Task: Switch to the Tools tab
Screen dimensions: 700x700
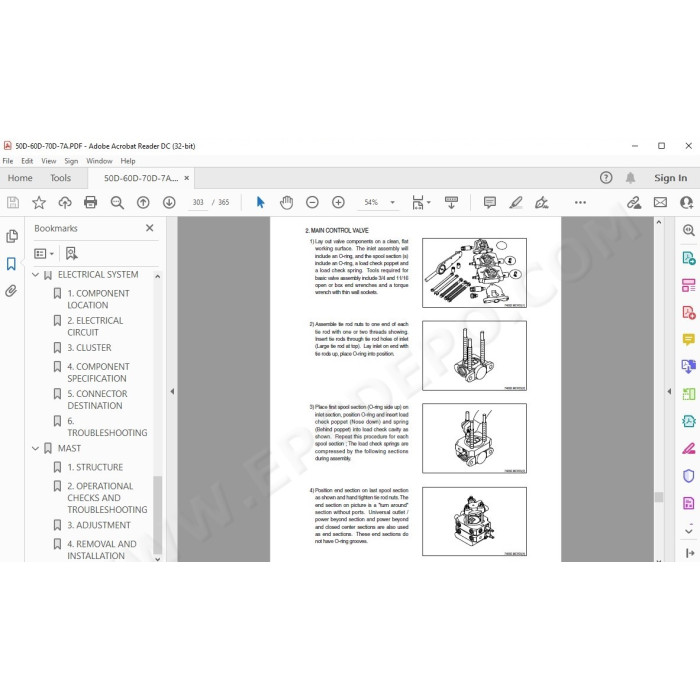Action: click(60, 178)
